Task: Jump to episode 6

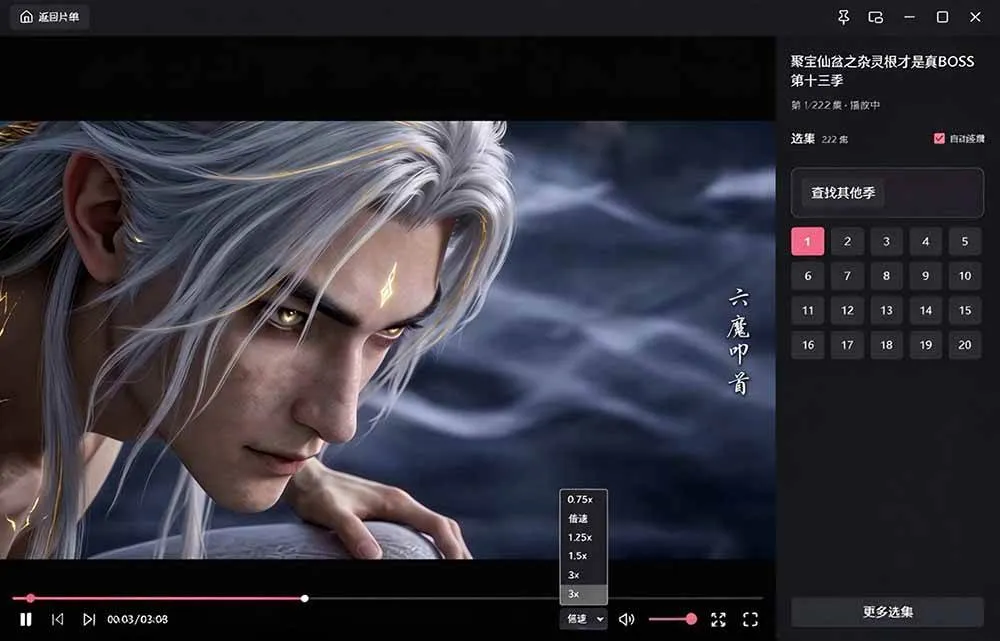Action: [807, 276]
